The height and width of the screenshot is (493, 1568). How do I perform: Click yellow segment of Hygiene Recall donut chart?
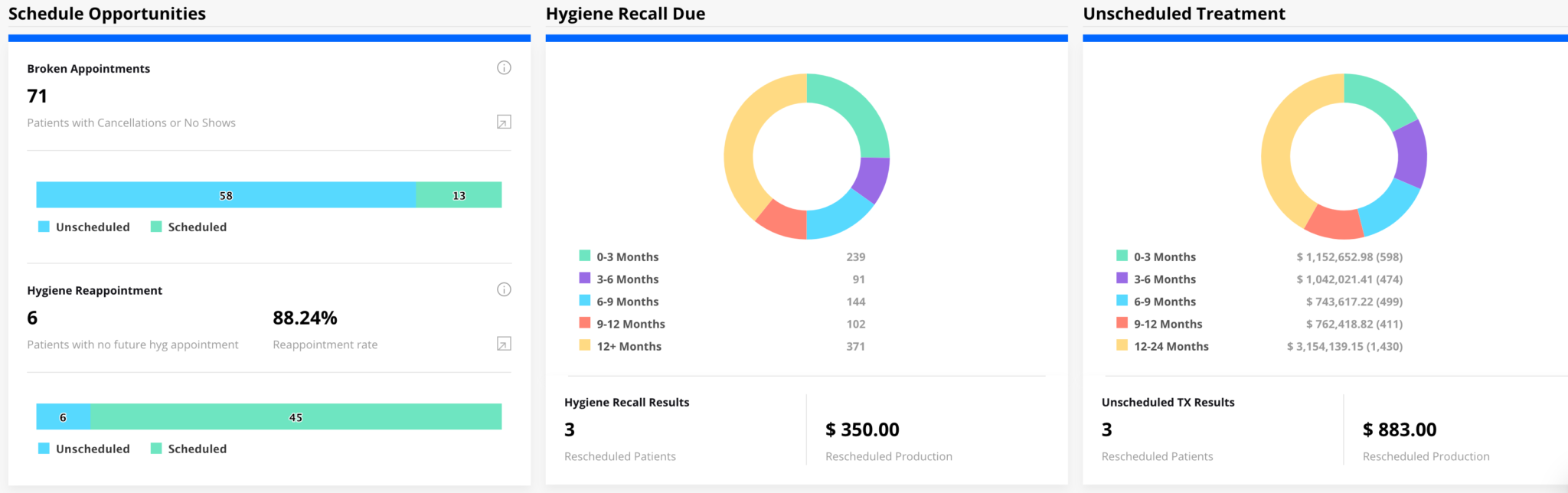(740, 153)
